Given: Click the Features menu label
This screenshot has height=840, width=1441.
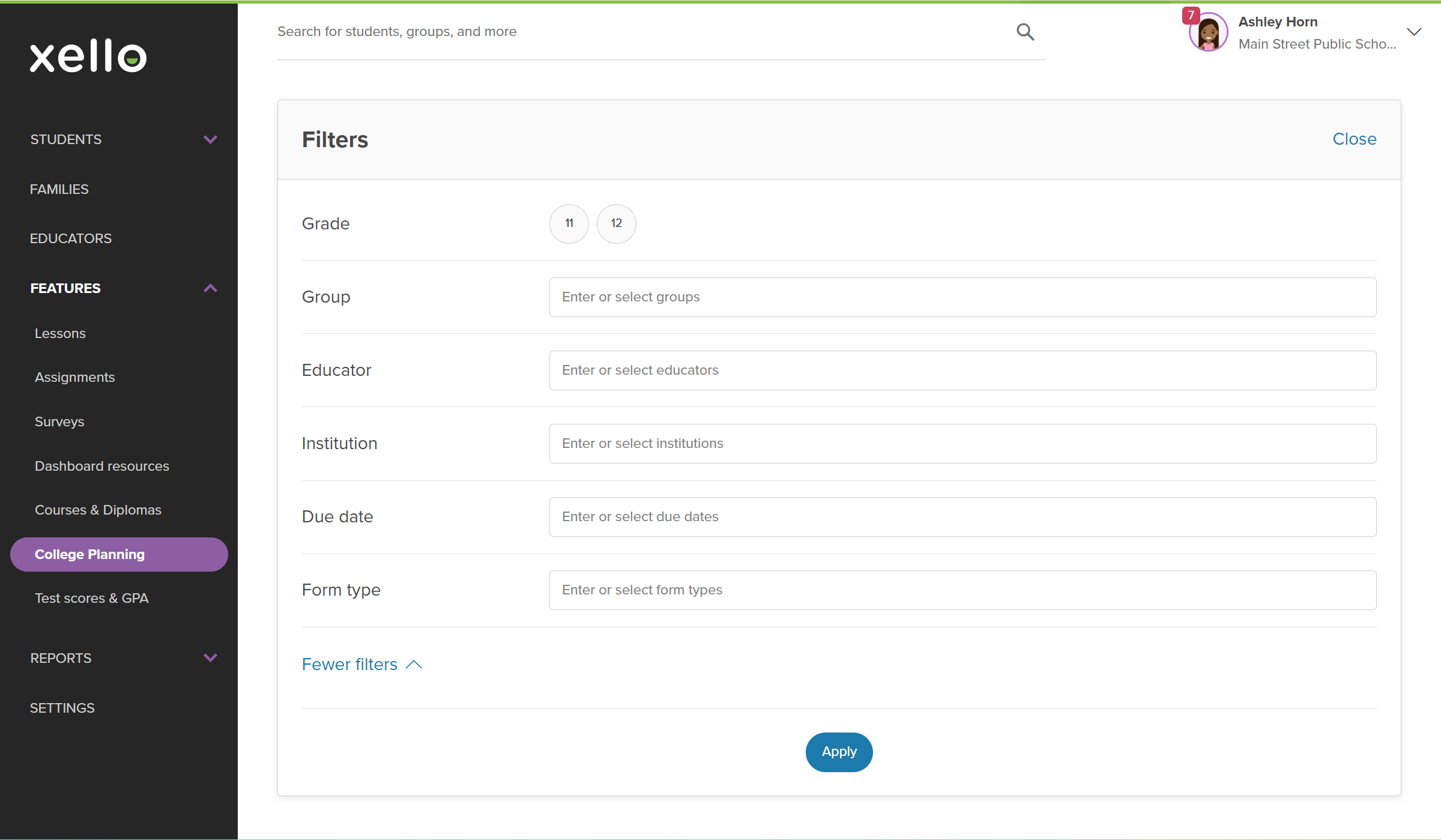Looking at the screenshot, I should click(x=65, y=288).
